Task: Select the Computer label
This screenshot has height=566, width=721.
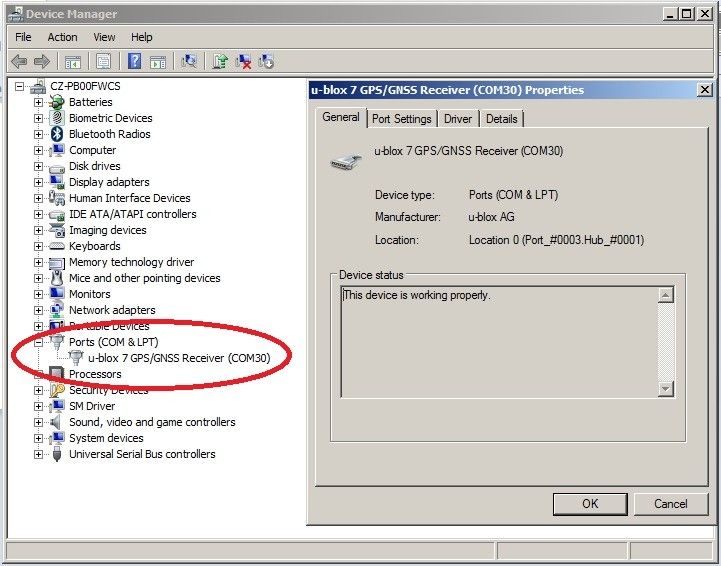Action: click(92, 150)
